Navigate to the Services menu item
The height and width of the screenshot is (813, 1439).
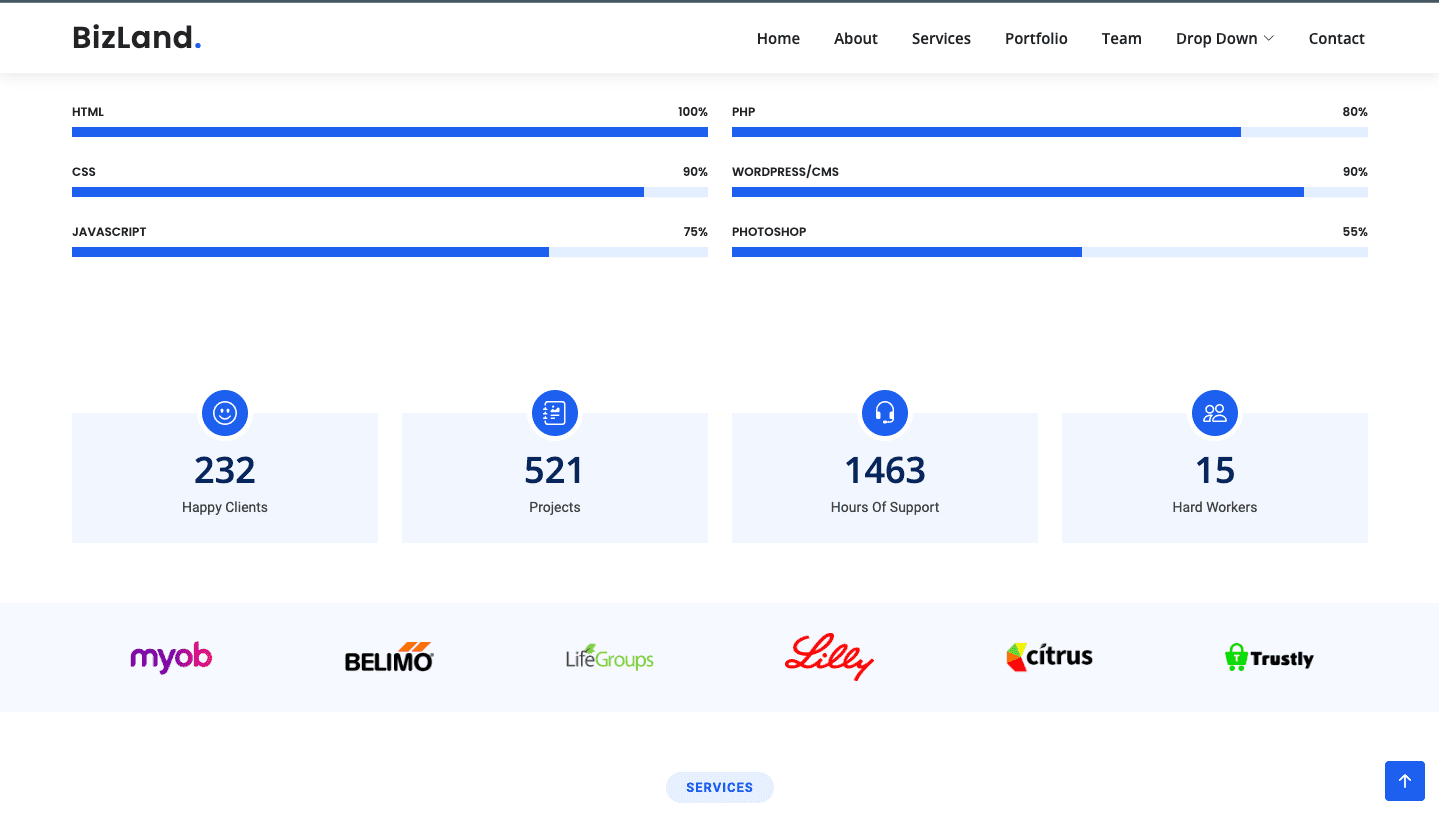tap(941, 38)
